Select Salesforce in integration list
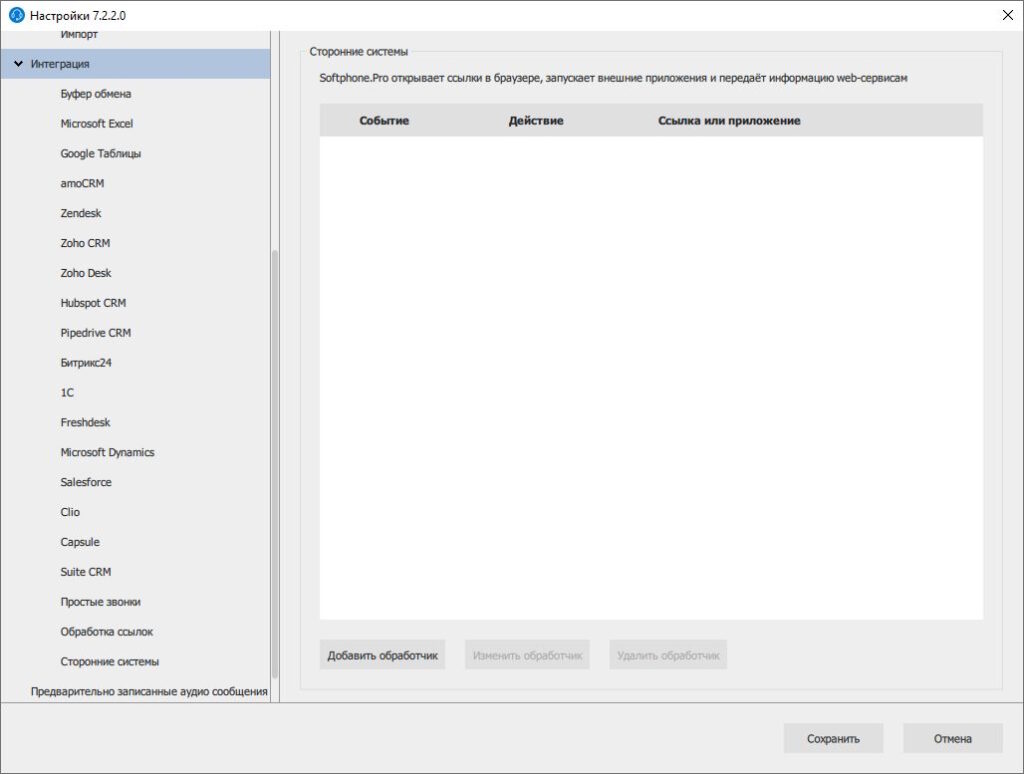1024x774 pixels. click(86, 482)
